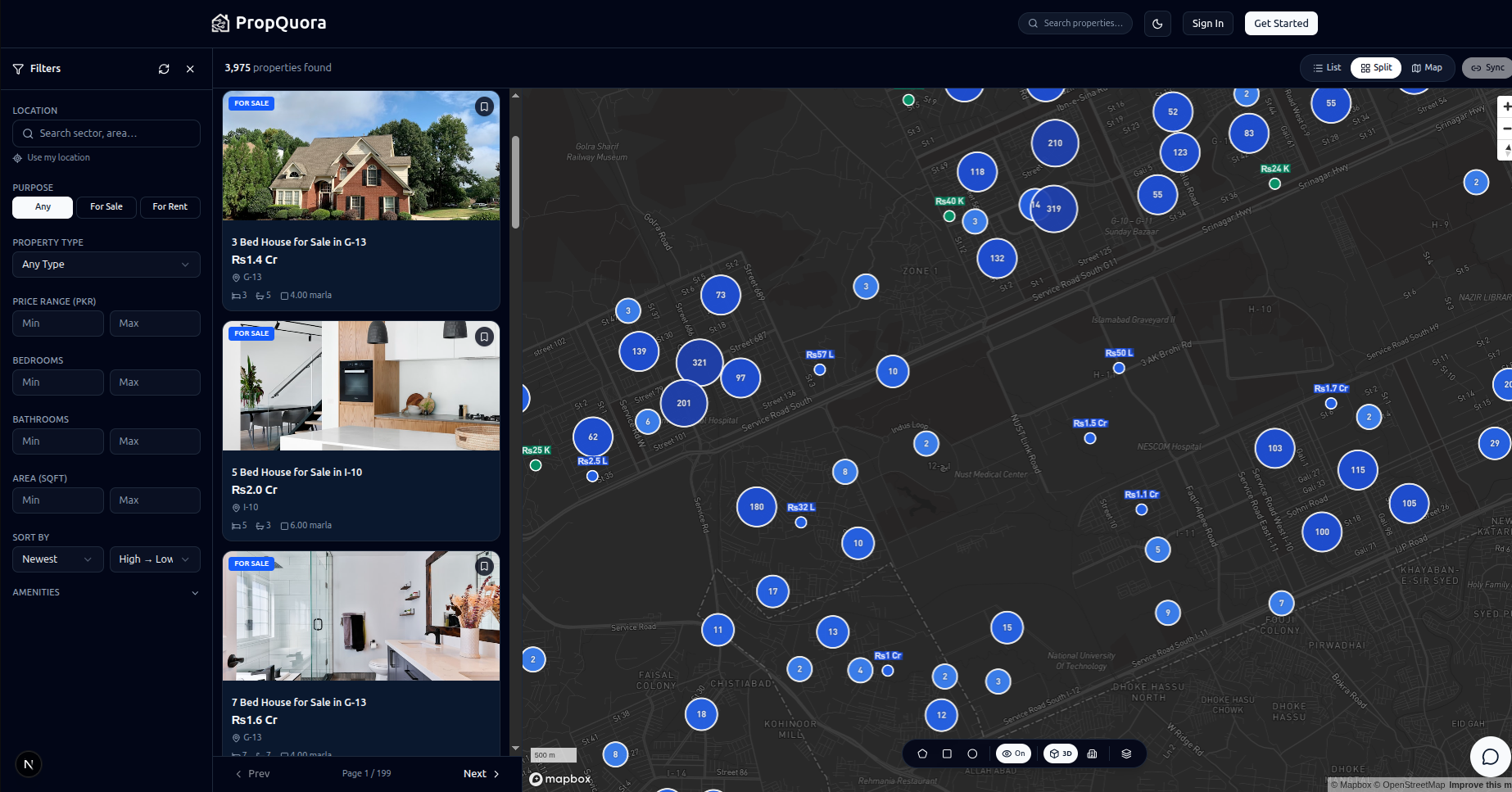This screenshot has height=792, width=1512.
Task: Click the PropQuora house logo icon
Action: pos(220,23)
